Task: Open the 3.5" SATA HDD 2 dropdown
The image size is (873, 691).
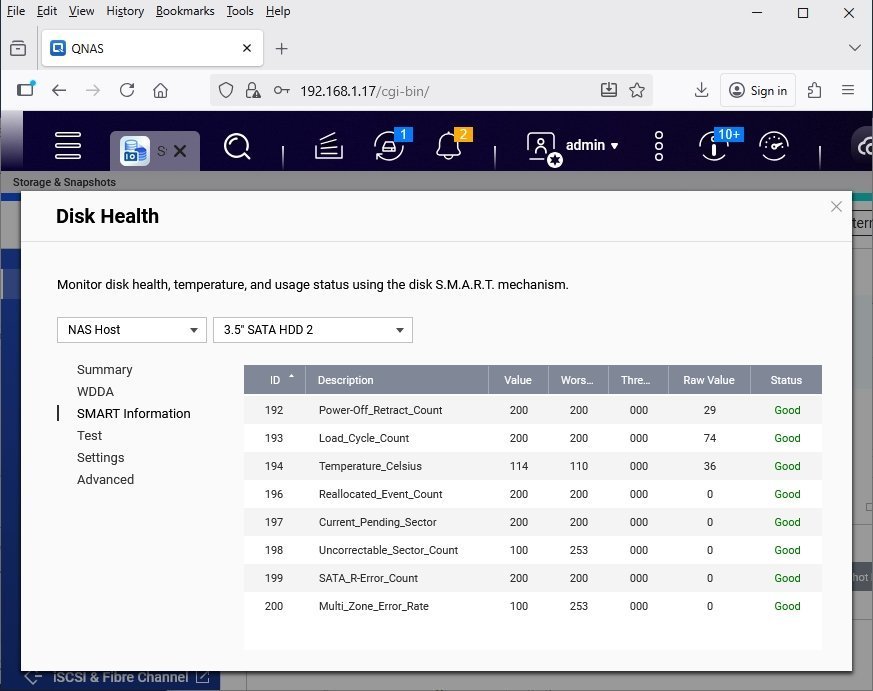Action: click(312, 329)
